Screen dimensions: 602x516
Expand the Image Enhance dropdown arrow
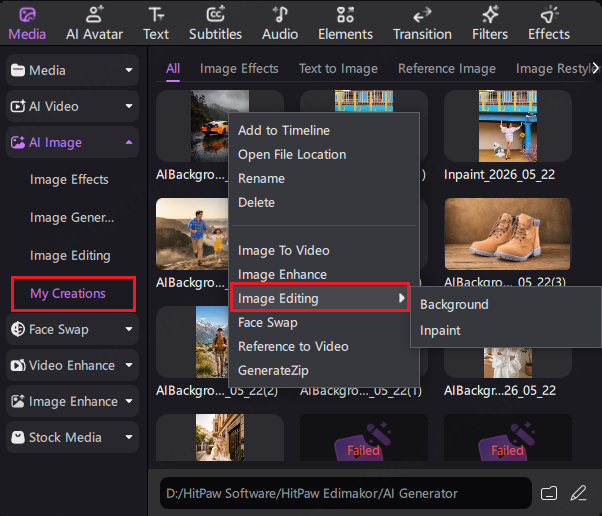129,401
